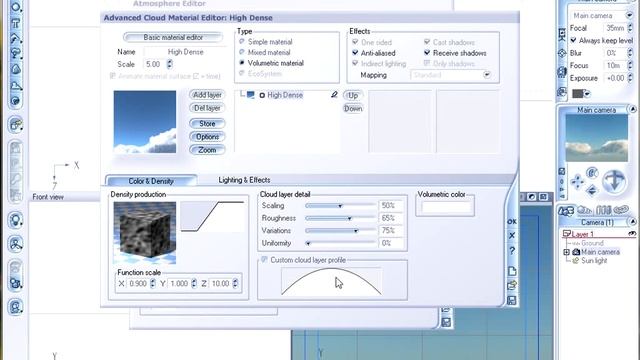
Task: Click the light bulb tool in left toolbar
Action: (16, 221)
